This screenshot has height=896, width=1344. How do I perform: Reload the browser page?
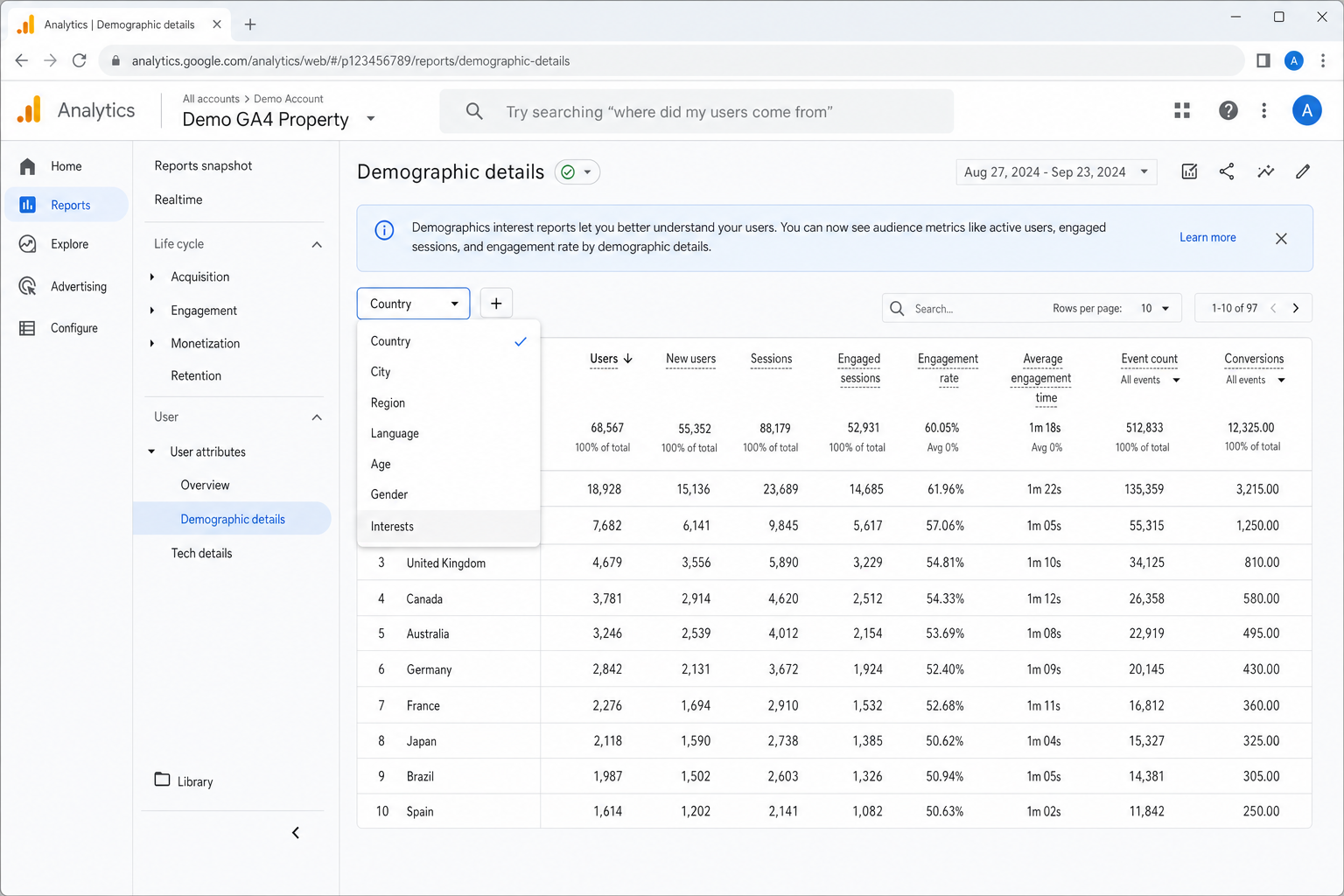point(79,60)
